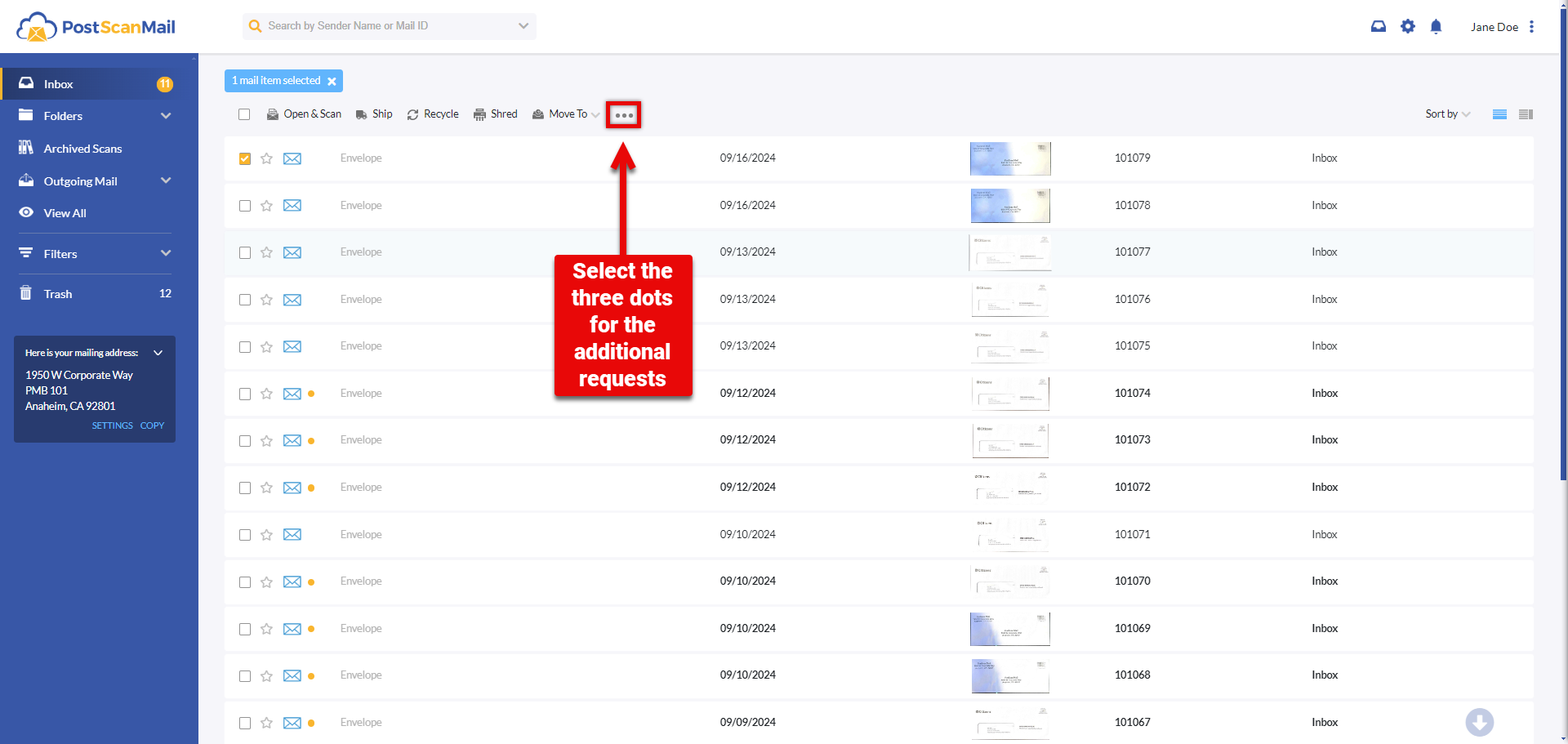Click Ship toolbar action

pos(374,114)
